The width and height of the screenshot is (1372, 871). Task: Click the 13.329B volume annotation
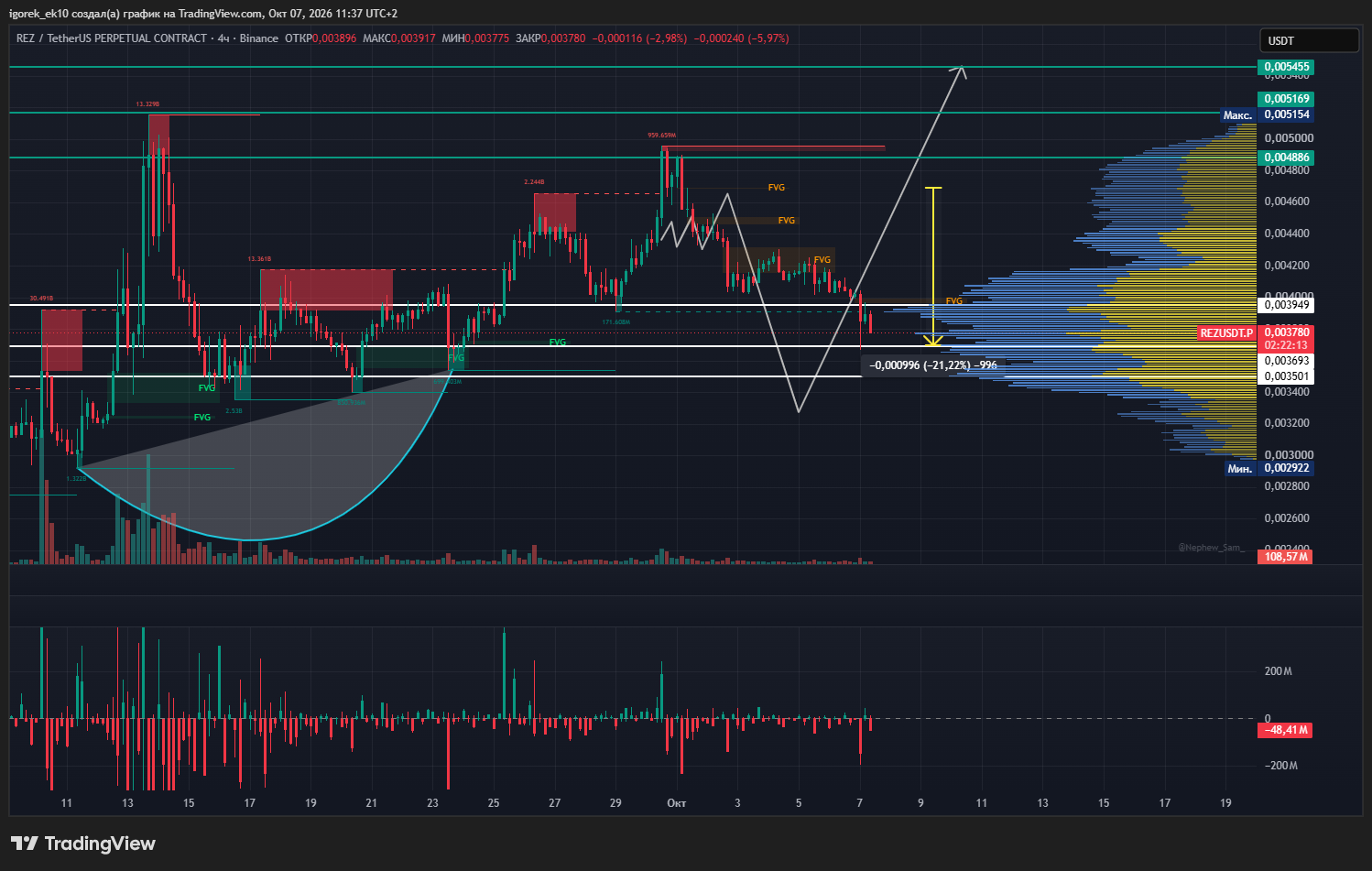[x=147, y=104]
